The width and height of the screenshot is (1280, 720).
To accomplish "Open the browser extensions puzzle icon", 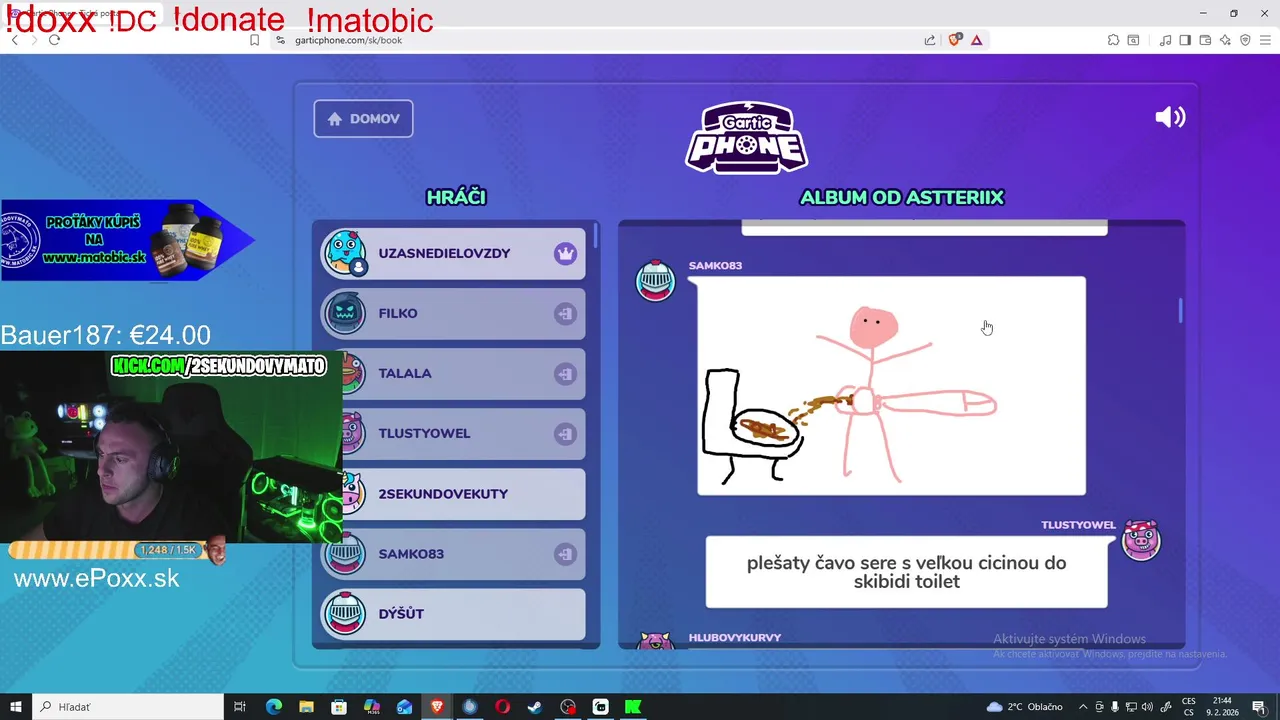I will 1113,40.
